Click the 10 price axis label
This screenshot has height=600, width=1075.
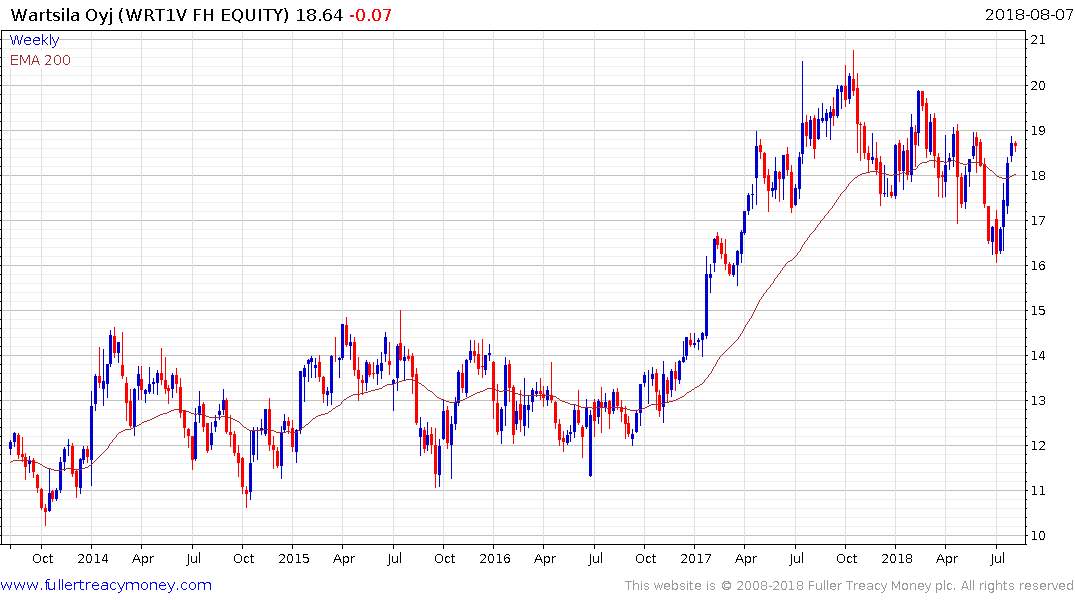click(1038, 536)
